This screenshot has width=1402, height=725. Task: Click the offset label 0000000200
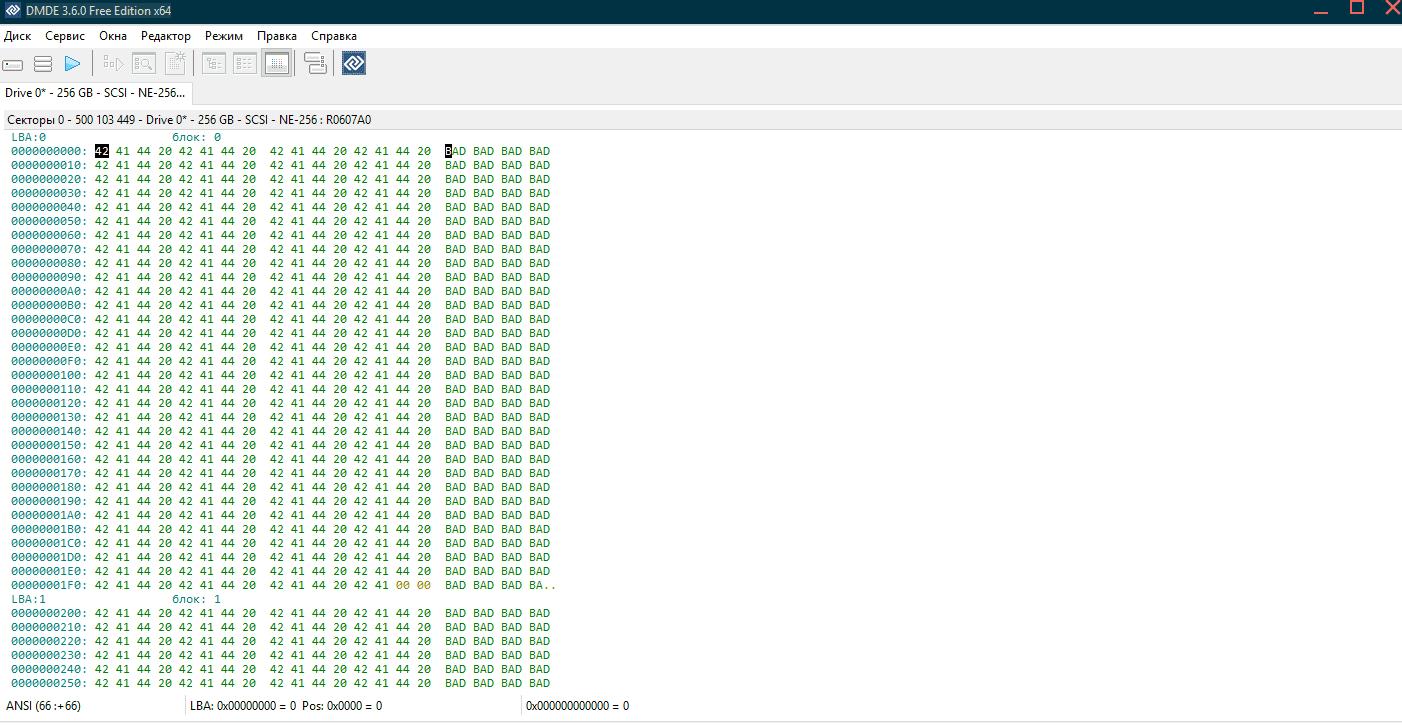(49, 613)
